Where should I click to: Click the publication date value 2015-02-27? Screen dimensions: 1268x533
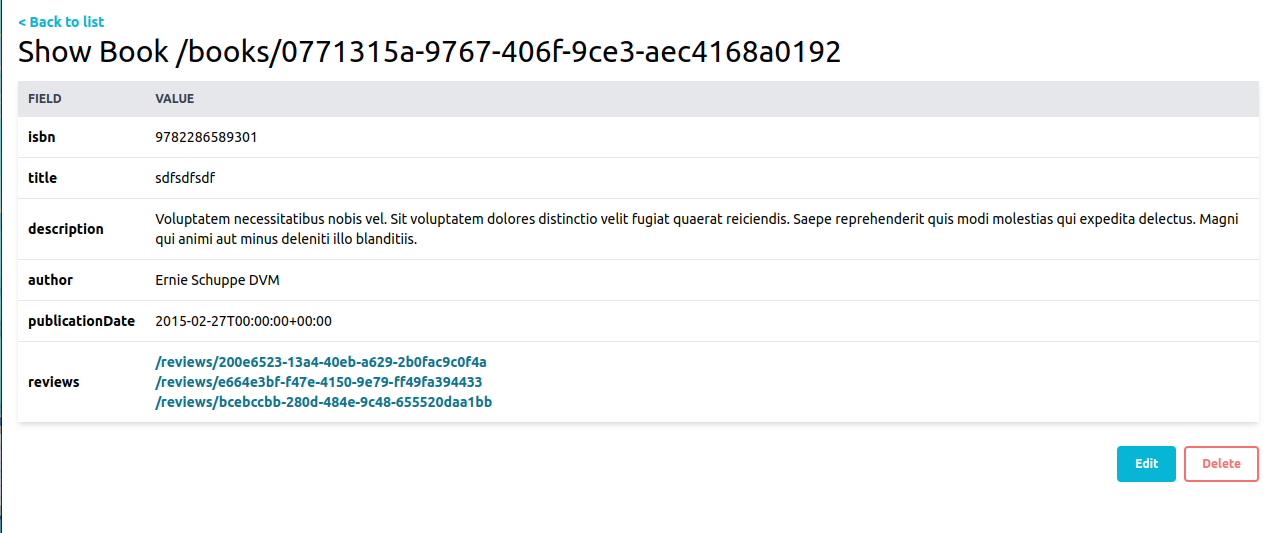pyautogui.click(x=244, y=321)
